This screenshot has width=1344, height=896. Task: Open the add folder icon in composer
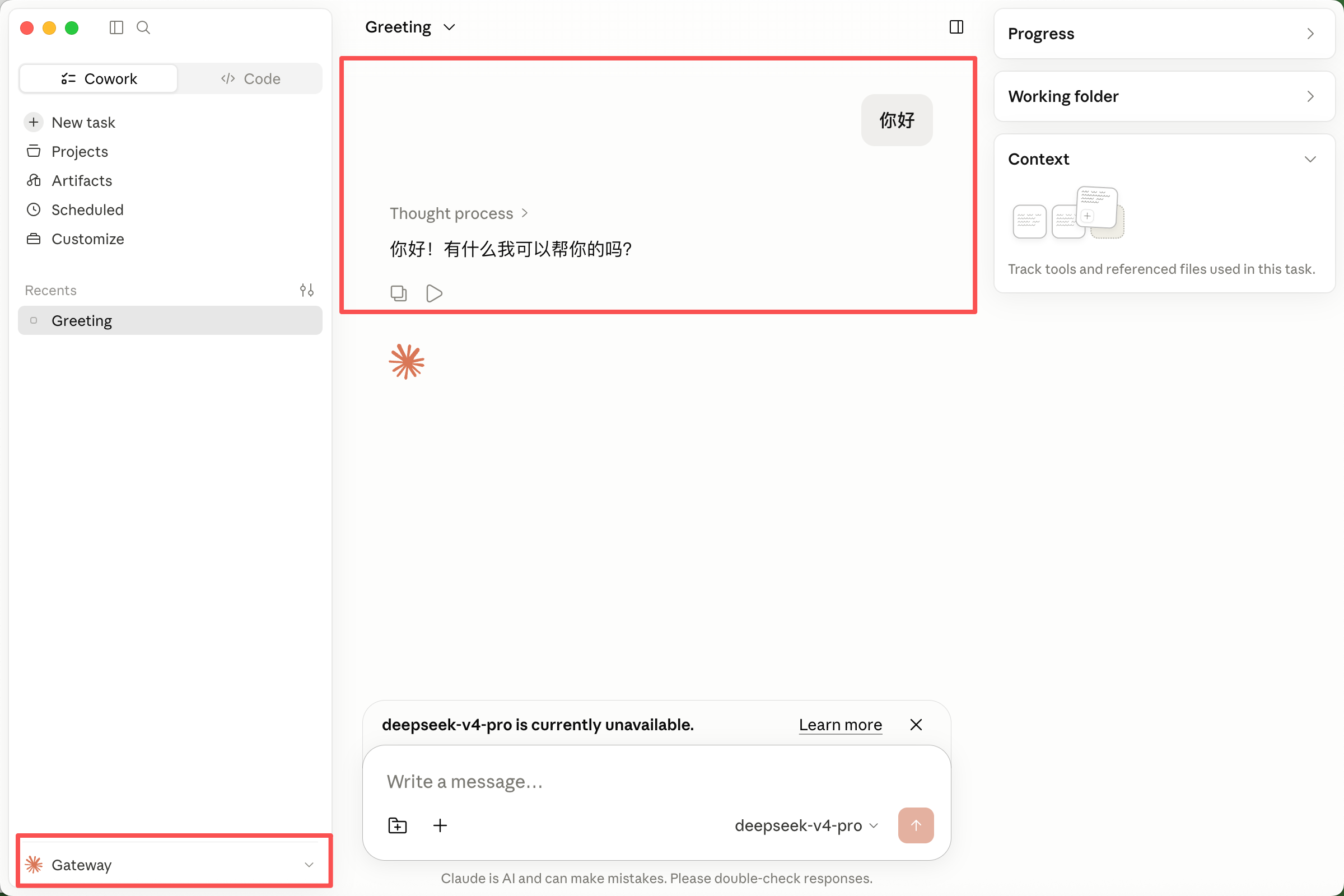point(398,825)
